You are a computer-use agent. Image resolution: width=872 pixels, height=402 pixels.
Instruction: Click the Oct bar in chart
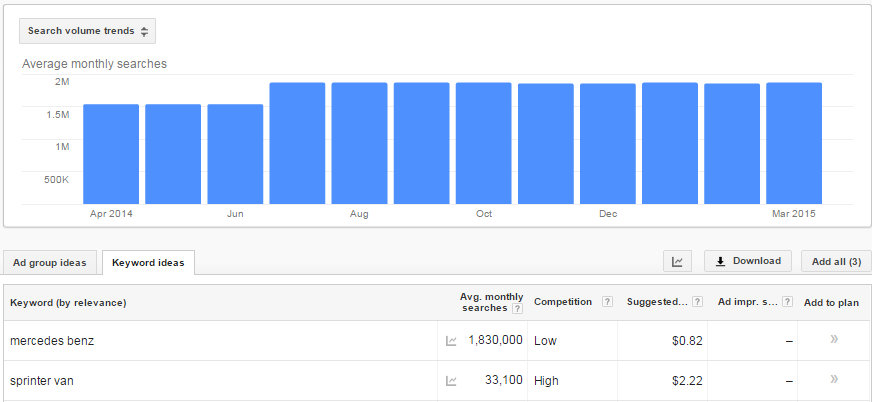[483, 143]
